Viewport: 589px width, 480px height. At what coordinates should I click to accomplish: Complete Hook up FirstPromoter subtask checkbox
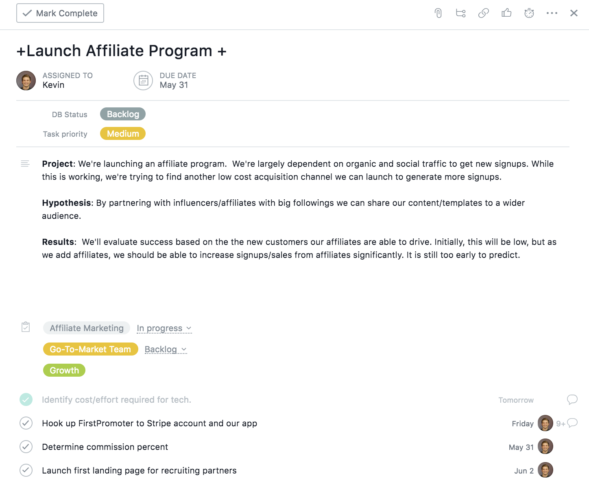tap(26, 423)
